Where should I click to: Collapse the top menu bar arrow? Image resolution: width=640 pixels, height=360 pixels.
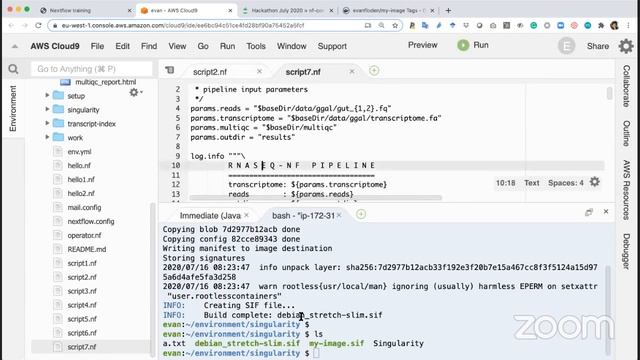coord(15,46)
